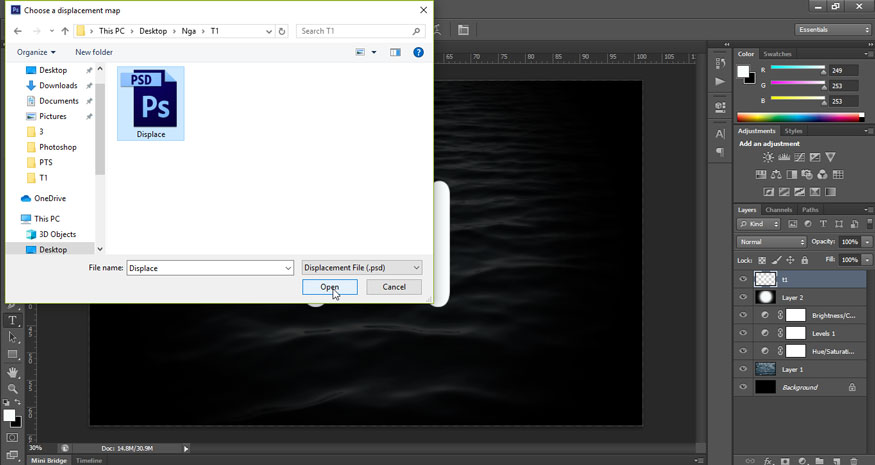Screen dimensions: 875x465
Task: Hide the Layer 2 layer
Action: click(x=743, y=297)
